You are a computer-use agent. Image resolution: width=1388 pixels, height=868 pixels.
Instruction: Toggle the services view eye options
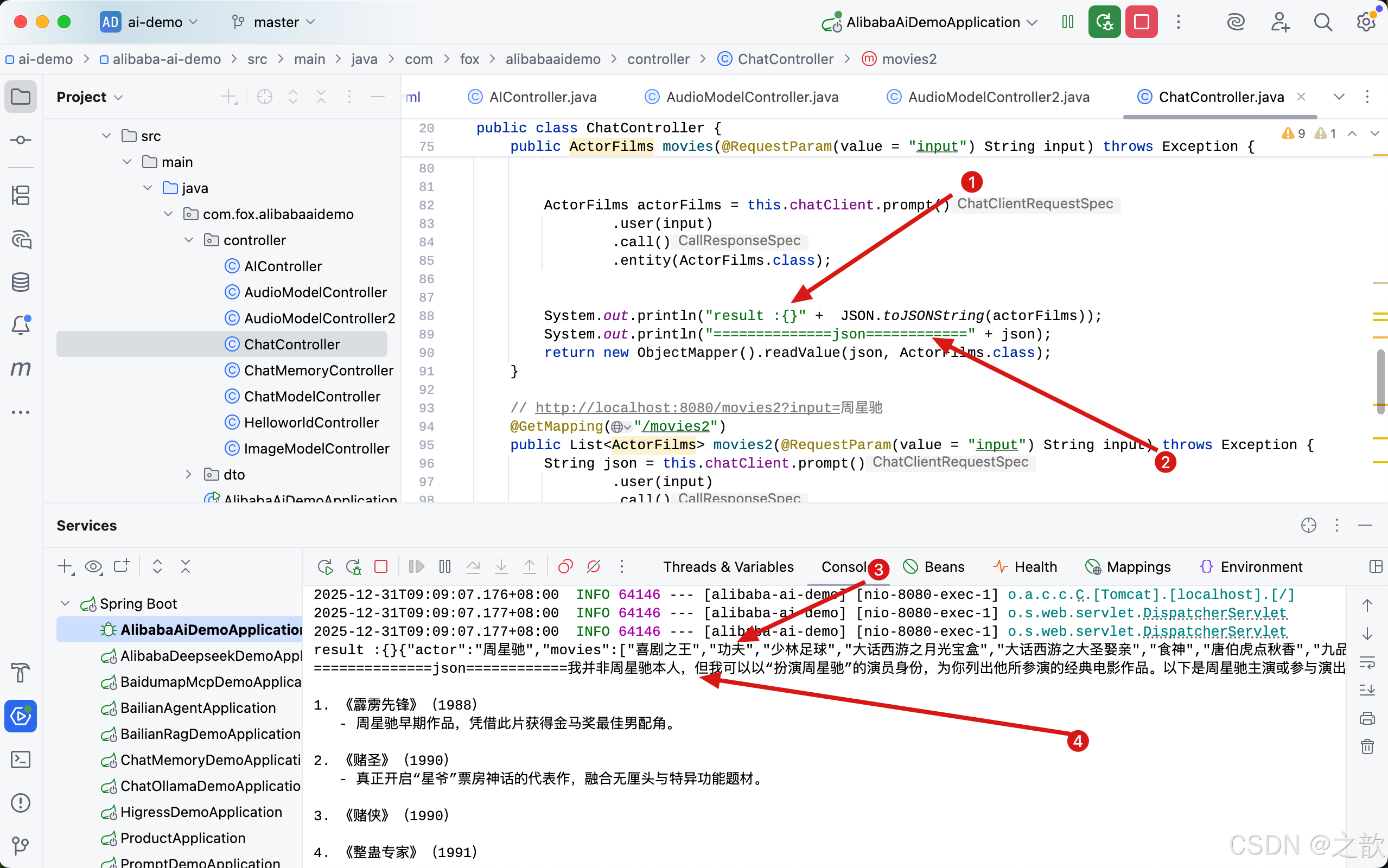tap(93, 566)
